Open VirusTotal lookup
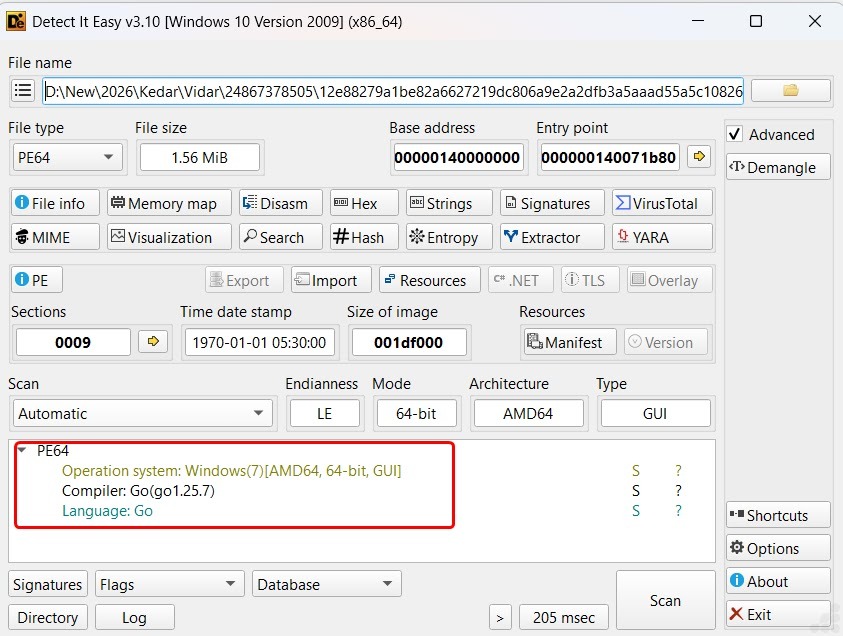The image size is (843, 636). [x=662, y=203]
